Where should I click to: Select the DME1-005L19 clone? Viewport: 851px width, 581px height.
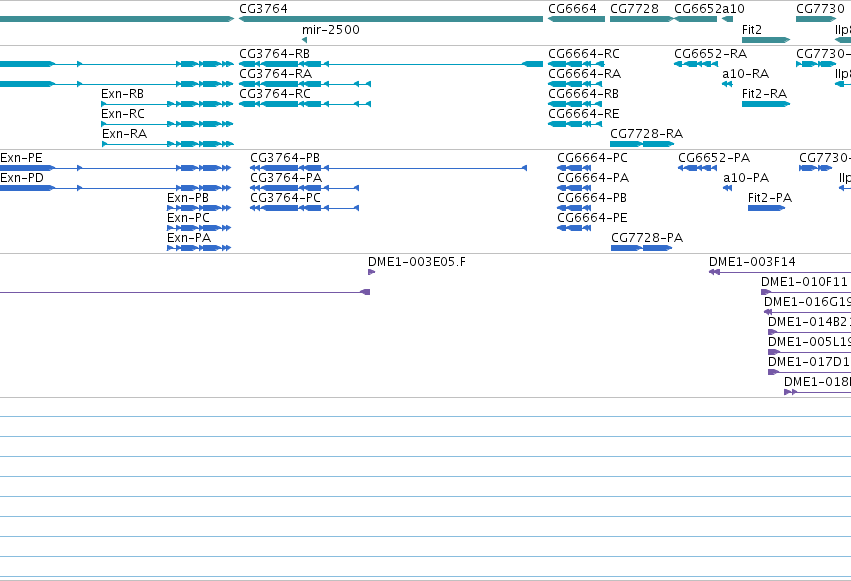click(x=809, y=353)
